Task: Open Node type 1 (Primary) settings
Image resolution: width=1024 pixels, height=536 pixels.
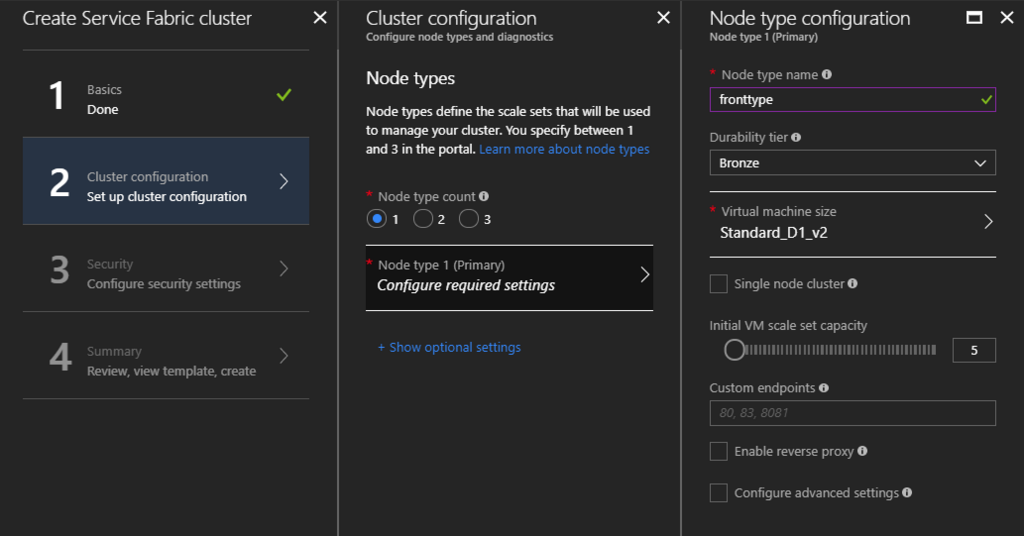Action: click(x=509, y=277)
